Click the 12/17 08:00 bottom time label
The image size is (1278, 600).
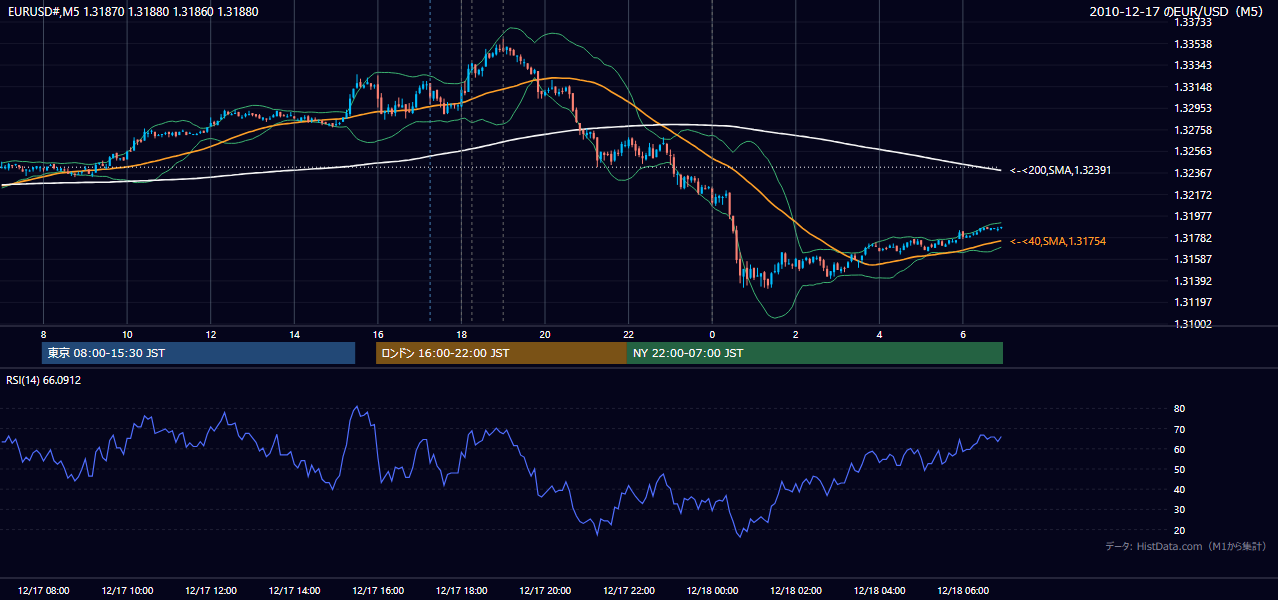[x=43, y=591]
